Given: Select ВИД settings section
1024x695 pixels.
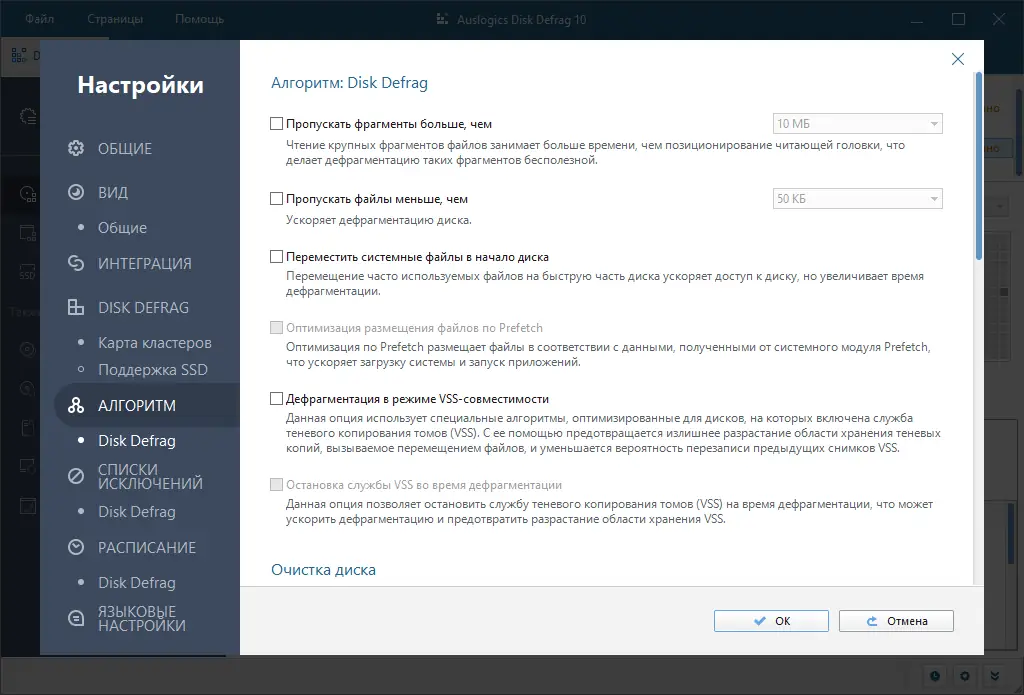Looking at the screenshot, I should 113,192.
